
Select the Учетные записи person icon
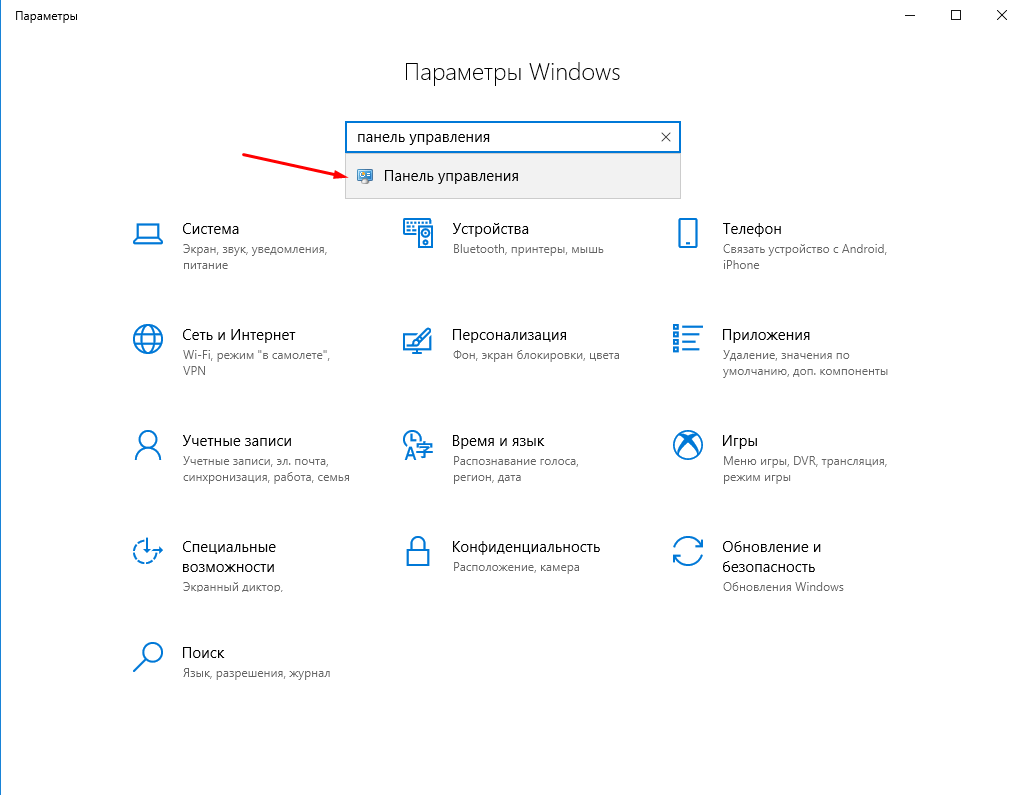click(148, 445)
